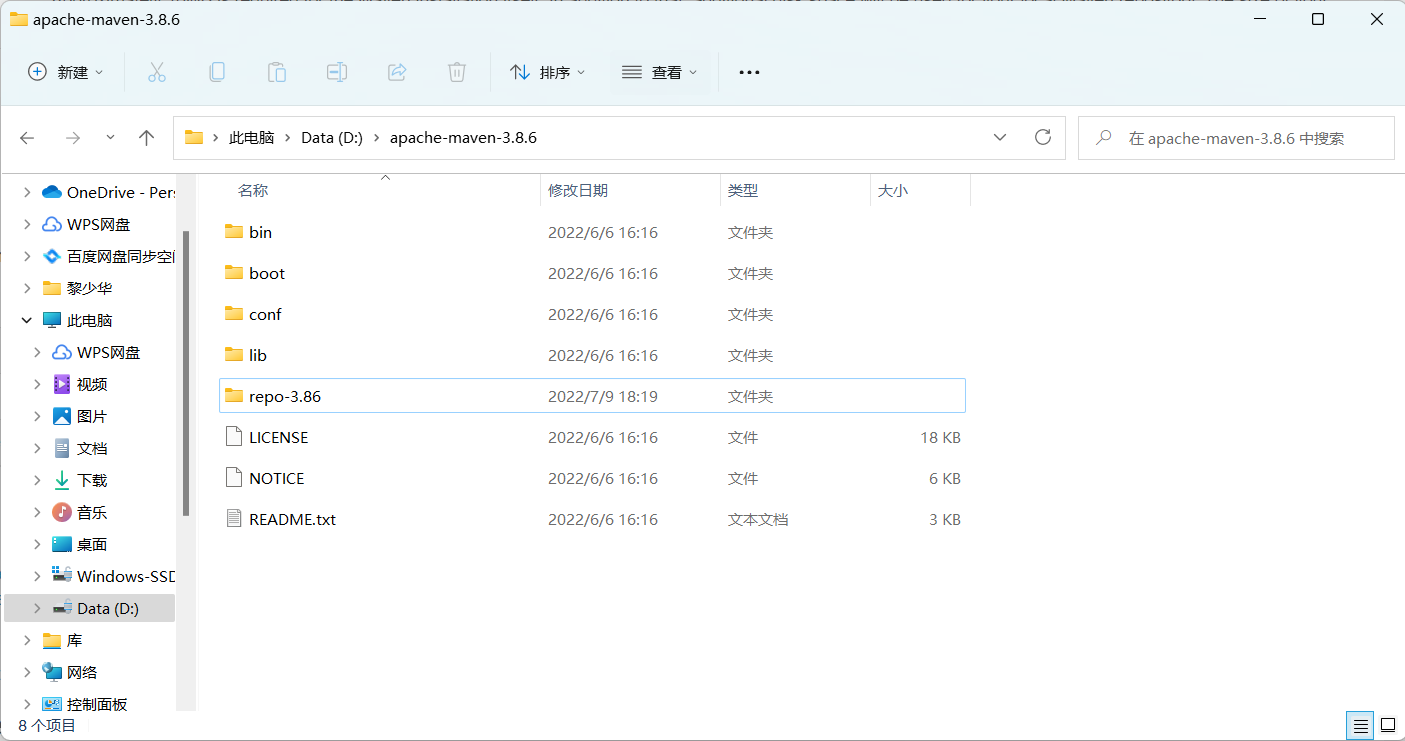Open 下载 in the sidebar
Viewport: 1405px width, 741px height.
pyautogui.click(x=79, y=480)
